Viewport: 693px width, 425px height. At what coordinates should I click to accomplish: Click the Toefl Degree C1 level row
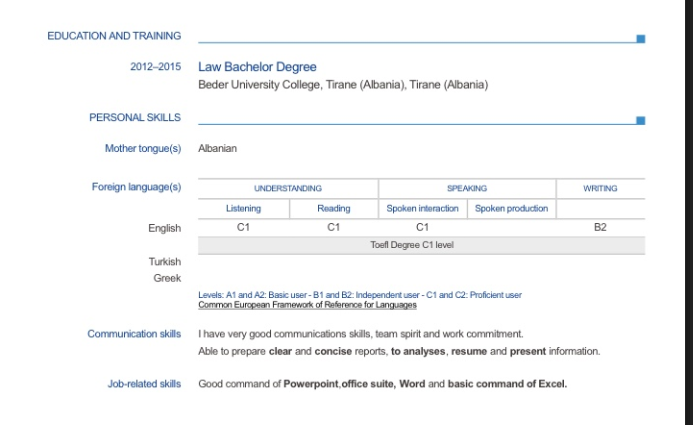pos(420,245)
